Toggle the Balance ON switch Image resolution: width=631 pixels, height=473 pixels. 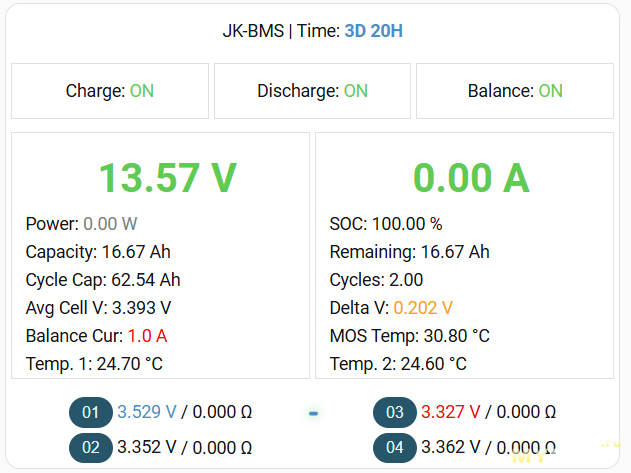[515, 91]
